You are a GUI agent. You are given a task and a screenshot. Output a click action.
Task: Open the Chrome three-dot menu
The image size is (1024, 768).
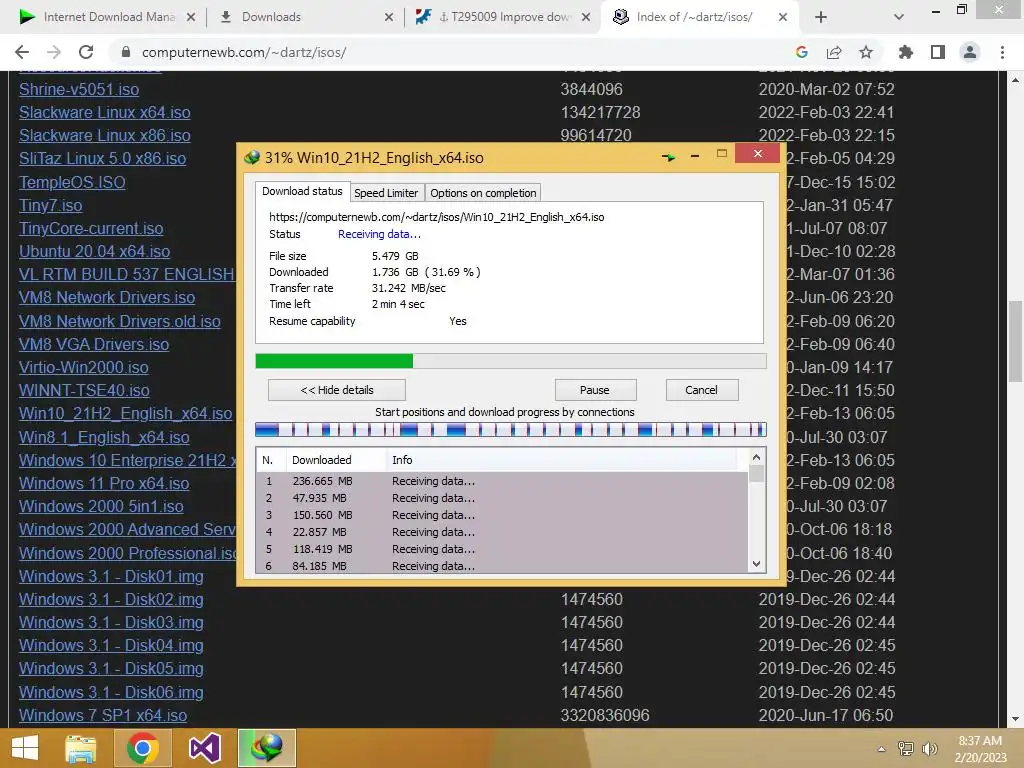(1002, 52)
